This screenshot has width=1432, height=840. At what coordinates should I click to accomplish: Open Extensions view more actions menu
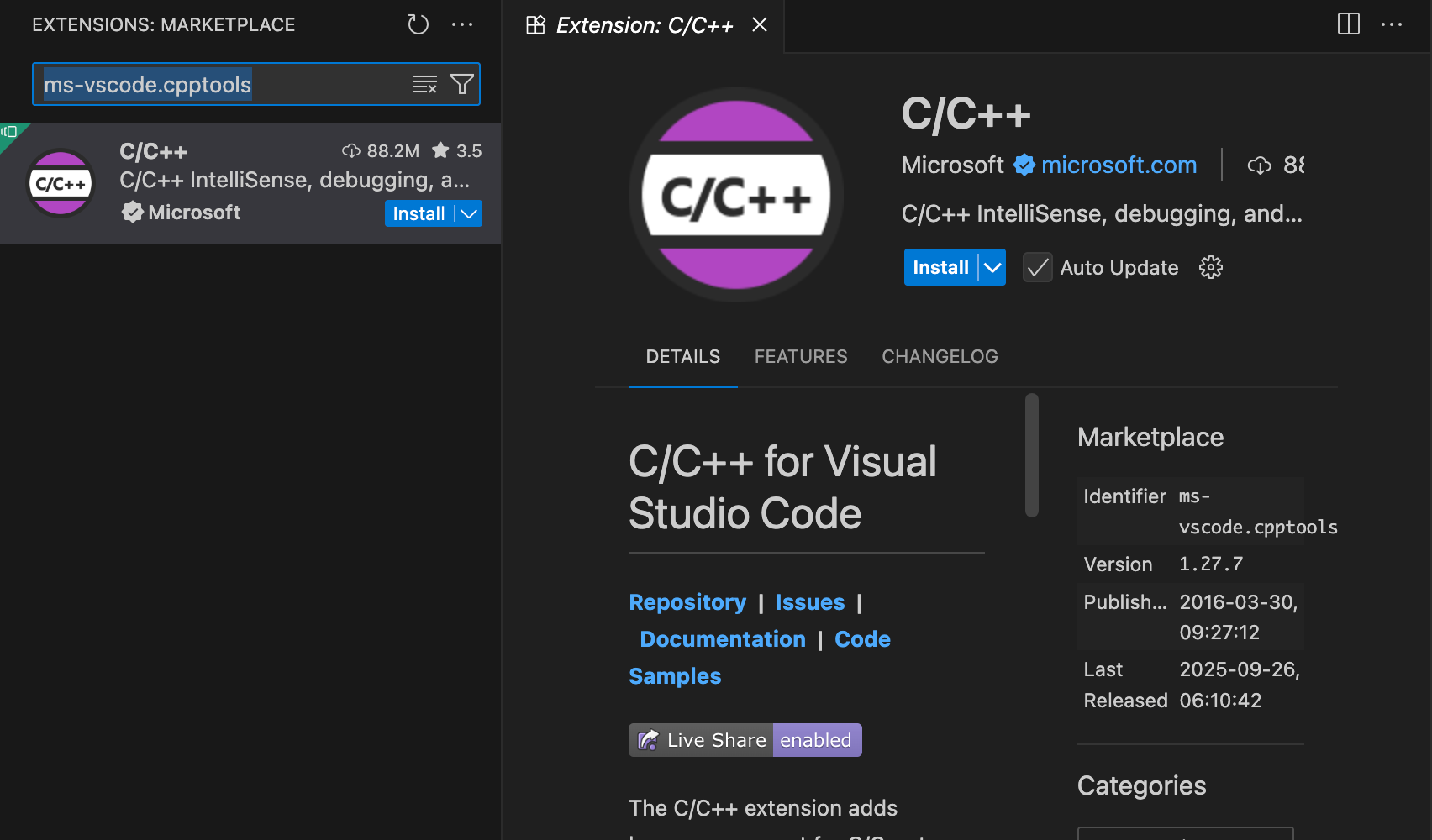click(x=462, y=24)
